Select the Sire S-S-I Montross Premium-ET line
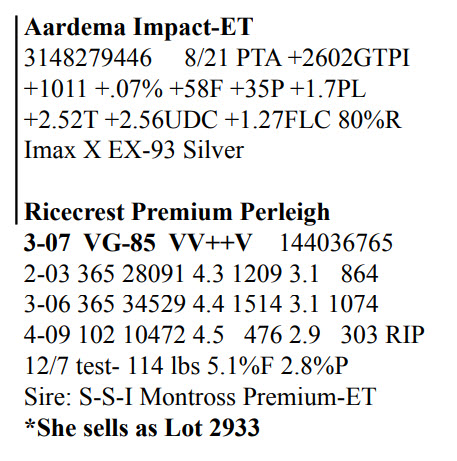The image size is (457, 461). point(200,397)
